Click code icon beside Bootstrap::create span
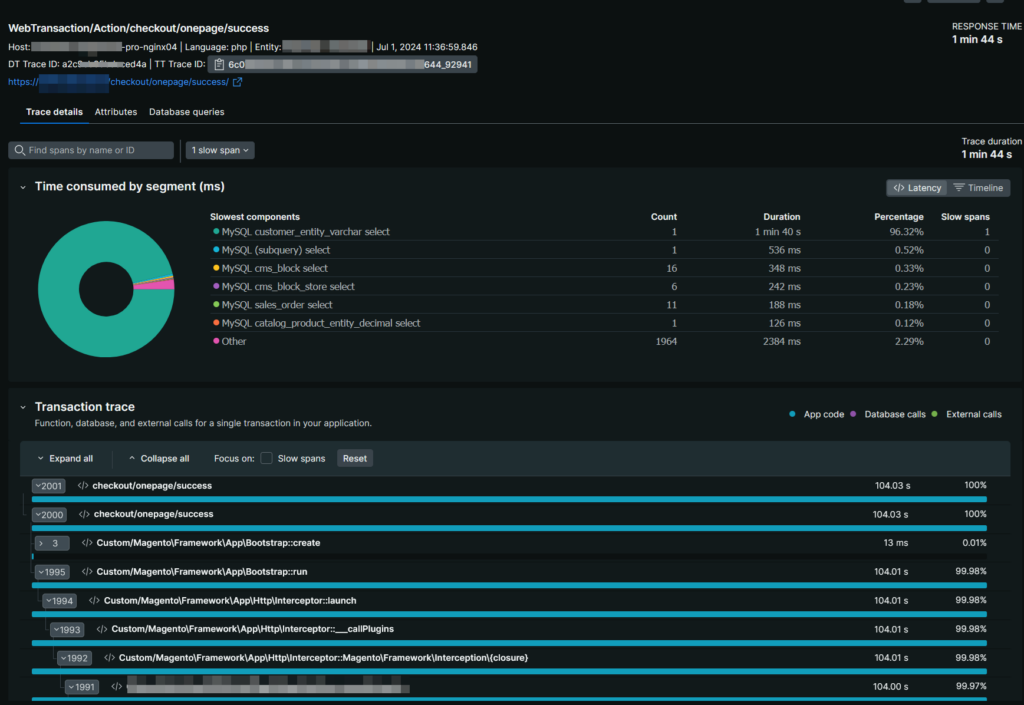Viewport: 1024px width, 705px height. tap(87, 543)
